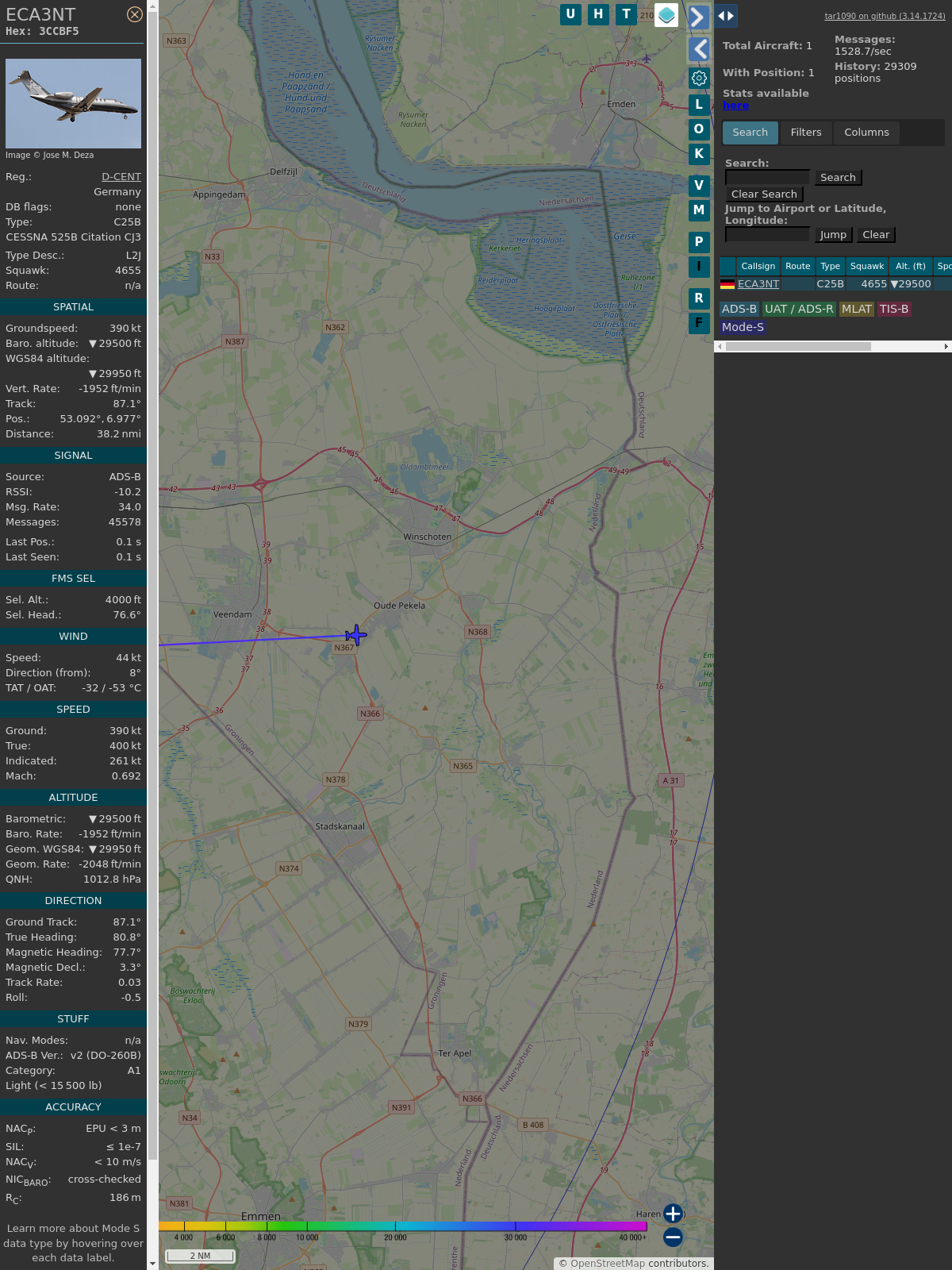
Task: Click the UAT / ADS-R legend label
Action: point(799,310)
